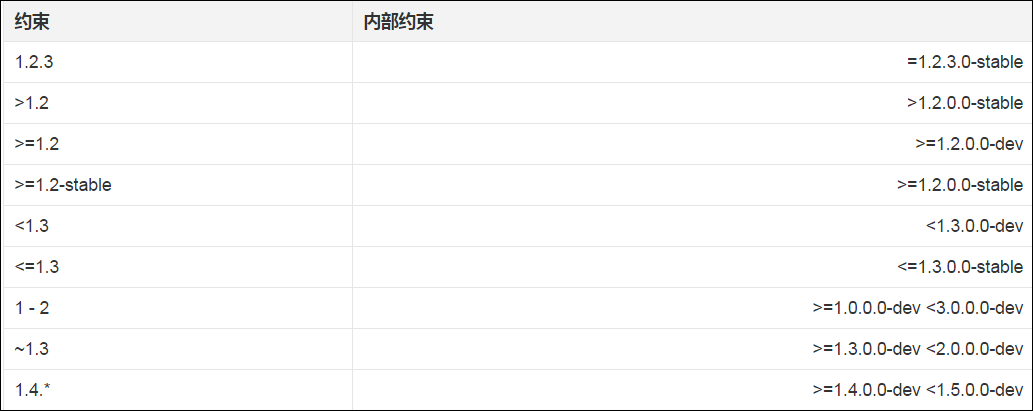1033x411 pixels.
Task: Select the <1.3 constraint cell
Action: point(177,226)
